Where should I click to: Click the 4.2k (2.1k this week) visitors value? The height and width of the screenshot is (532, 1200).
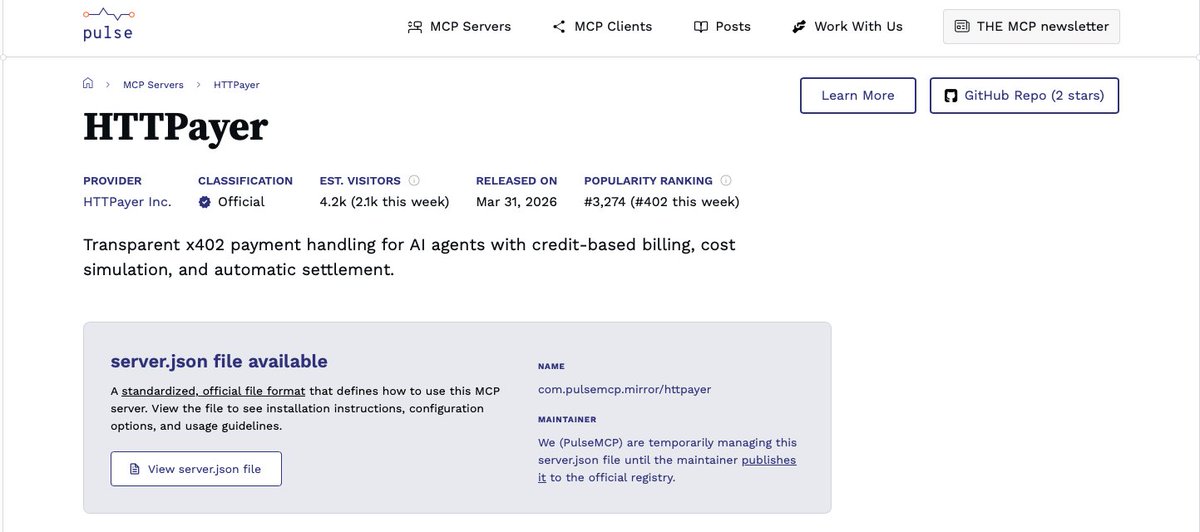tap(384, 201)
